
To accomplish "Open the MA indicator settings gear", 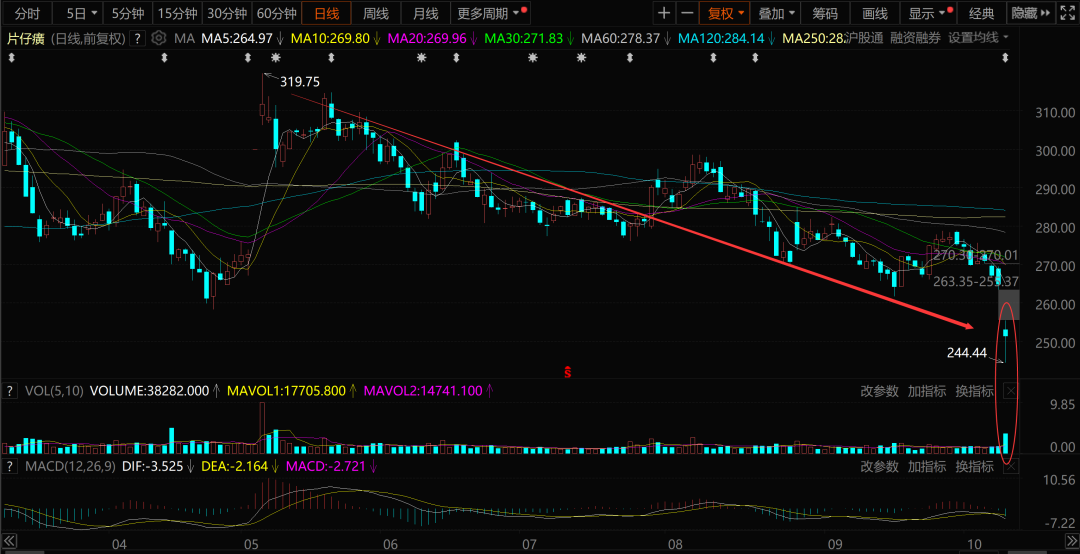I will click(159, 39).
